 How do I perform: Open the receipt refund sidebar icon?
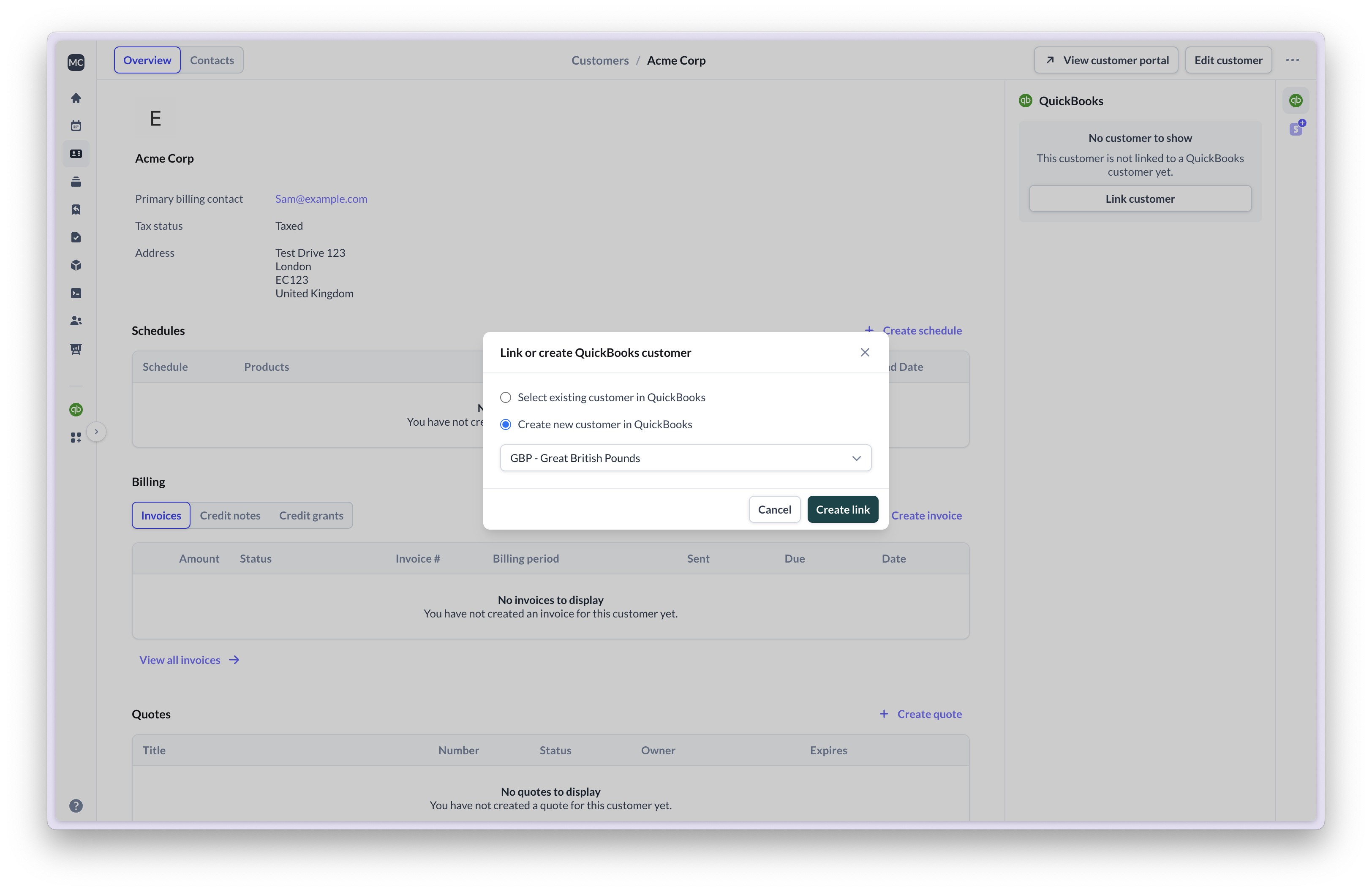(x=76, y=209)
